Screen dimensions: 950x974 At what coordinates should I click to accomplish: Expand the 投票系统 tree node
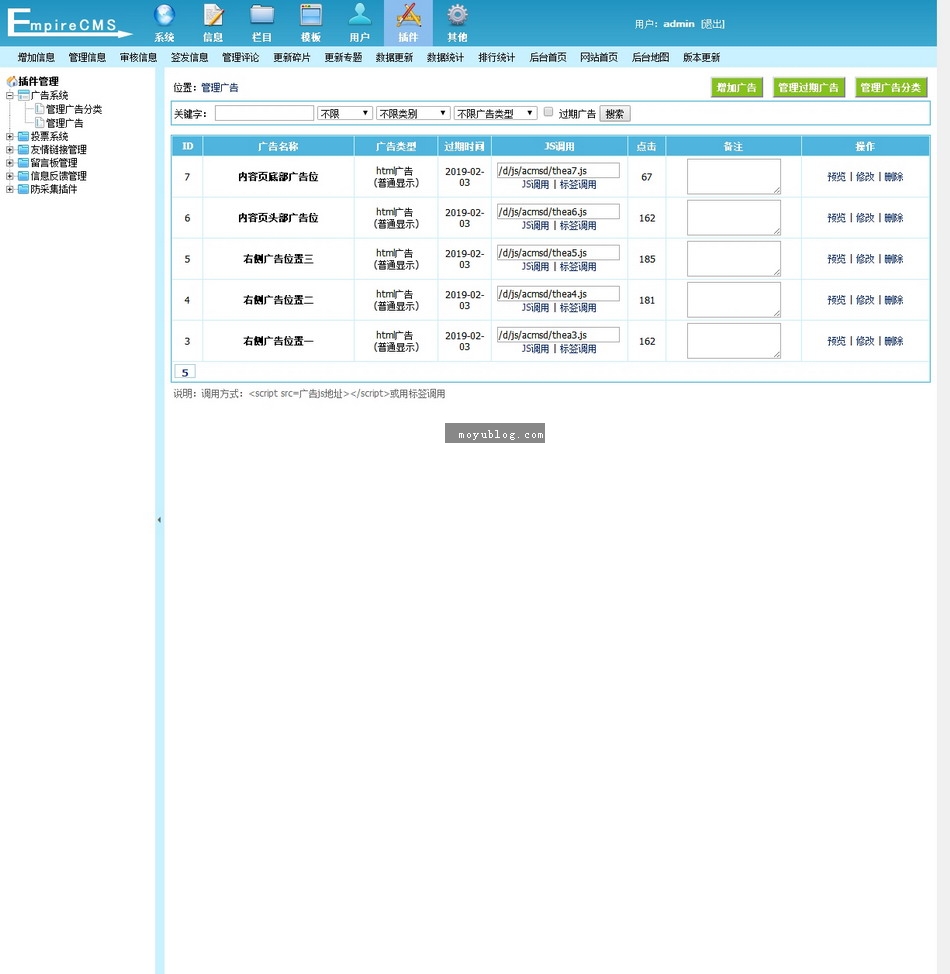pos(10,136)
